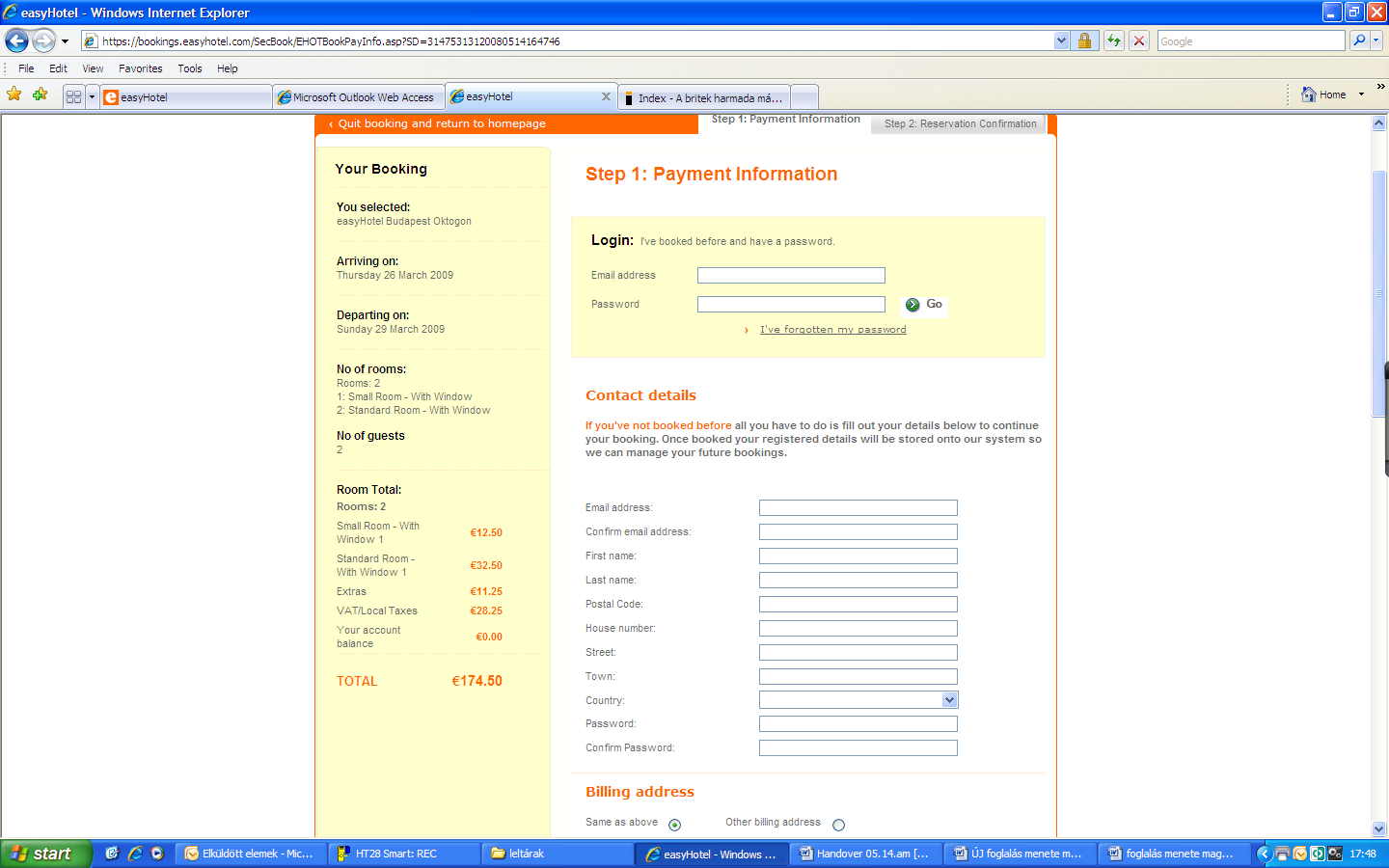Open the Country dropdown list

point(858,700)
